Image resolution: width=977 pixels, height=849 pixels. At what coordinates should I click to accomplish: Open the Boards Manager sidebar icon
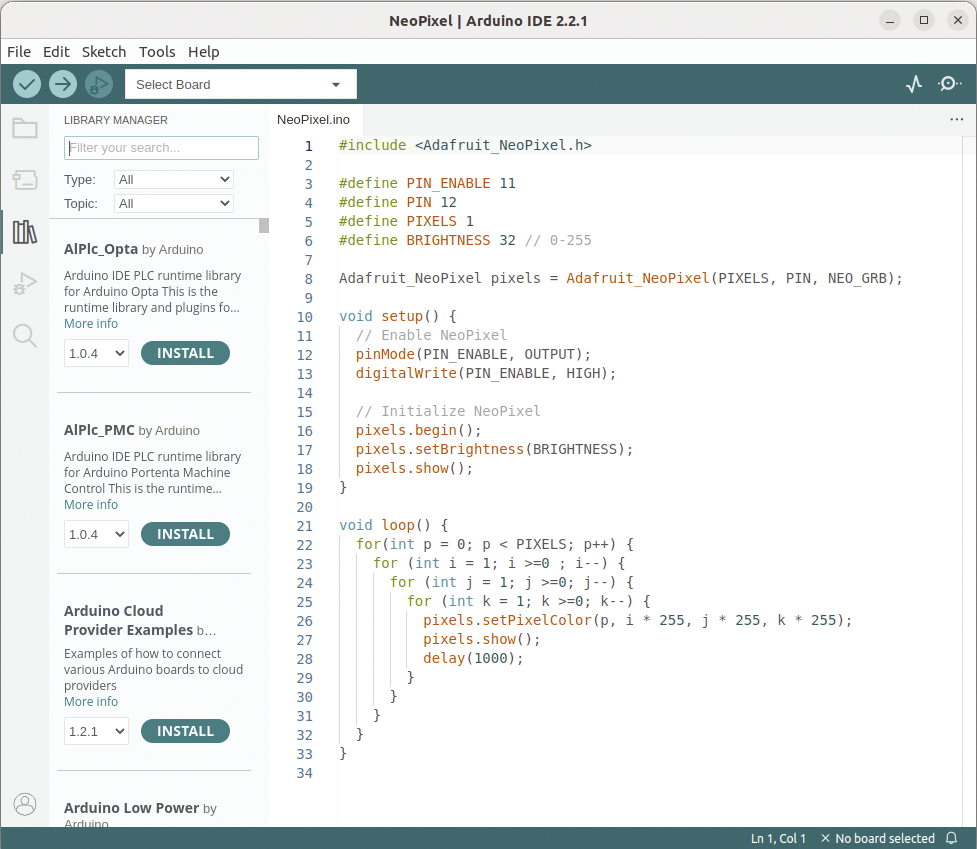(x=25, y=180)
